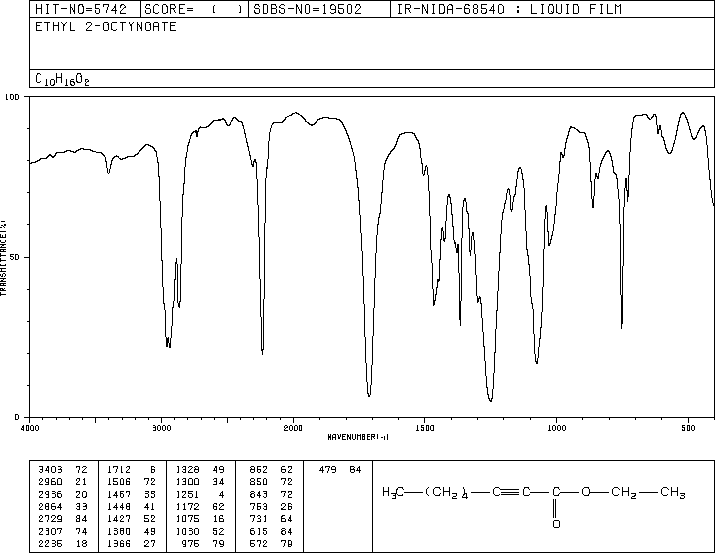This screenshot has width=715, height=553.
Task: Click the molecular formula C10H16O2
Action: [x=62, y=79]
